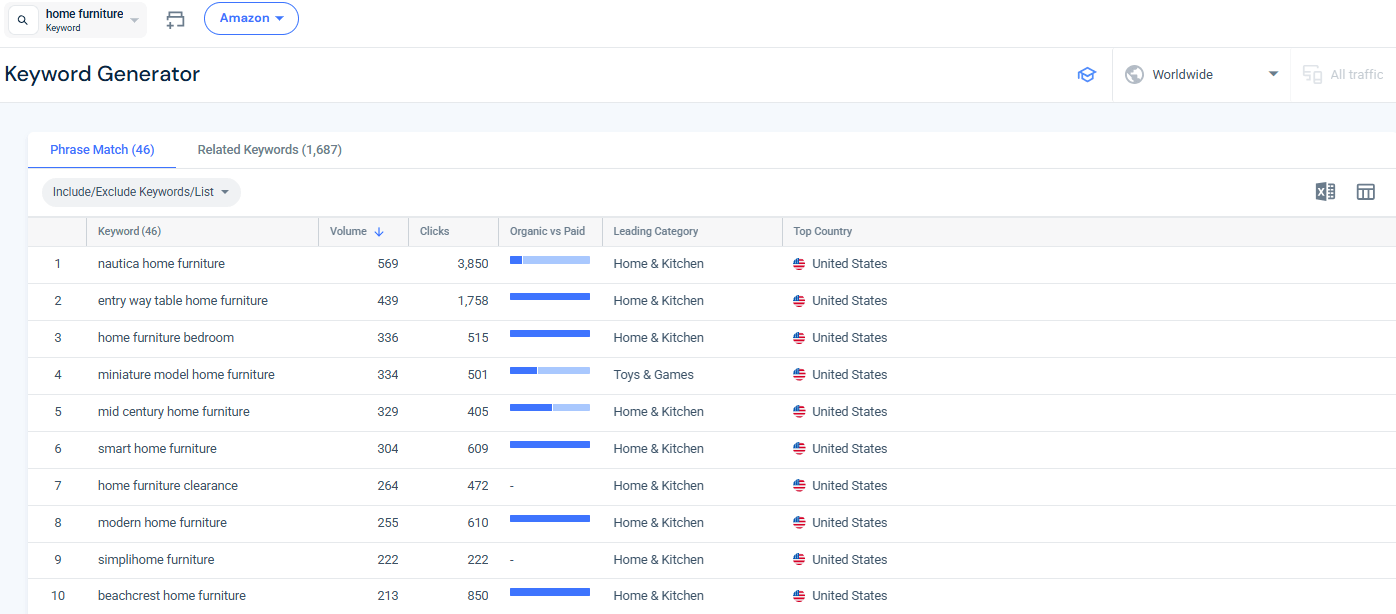This screenshot has width=1396, height=614.
Task: Open the Amazon source dropdown
Action: coord(251,18)
